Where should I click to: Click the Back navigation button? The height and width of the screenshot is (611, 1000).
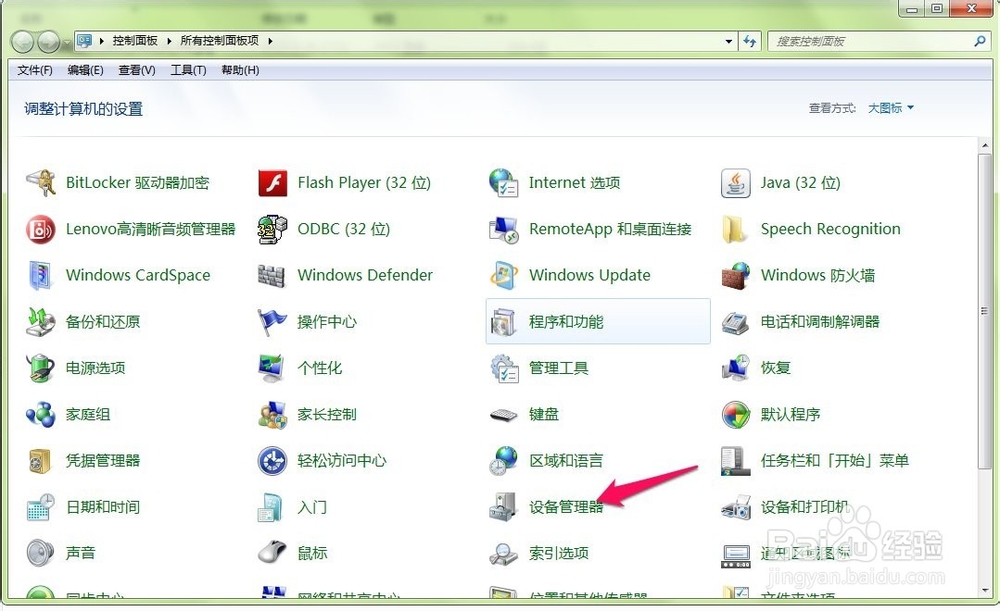[23, 42]
